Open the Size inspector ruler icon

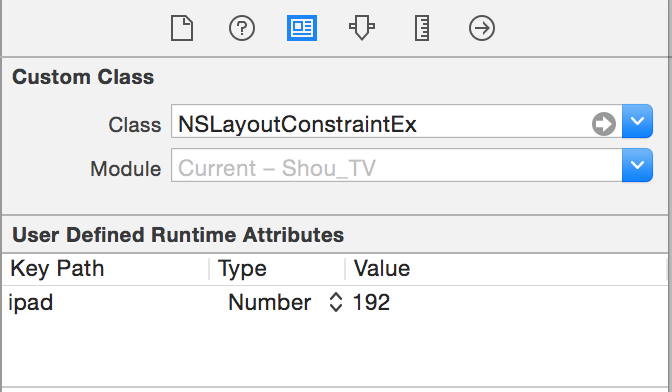point(422,28)
